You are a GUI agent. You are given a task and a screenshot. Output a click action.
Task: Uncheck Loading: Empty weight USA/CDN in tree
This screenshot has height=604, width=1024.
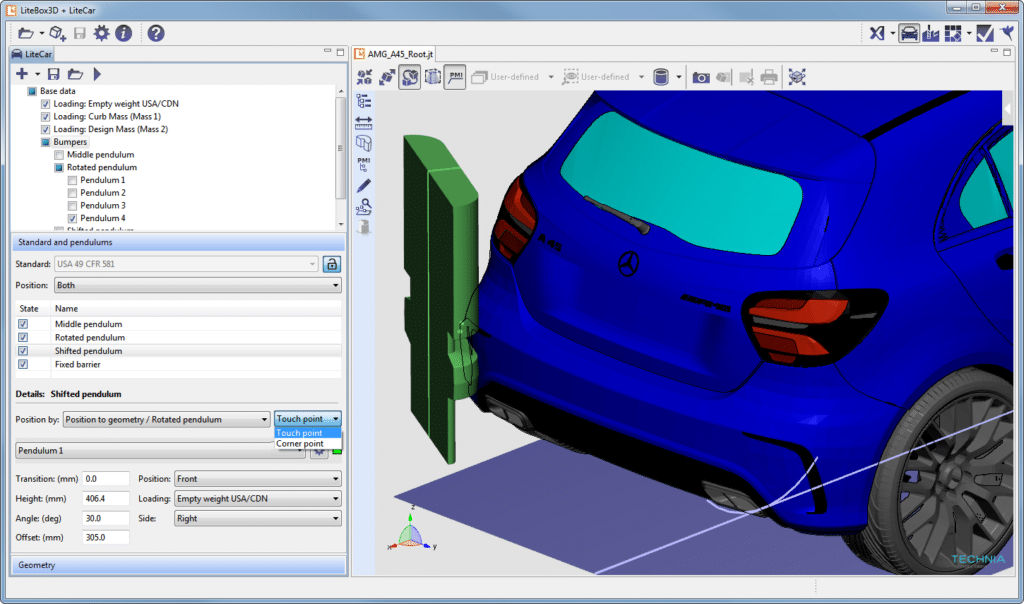click(45, 104)
